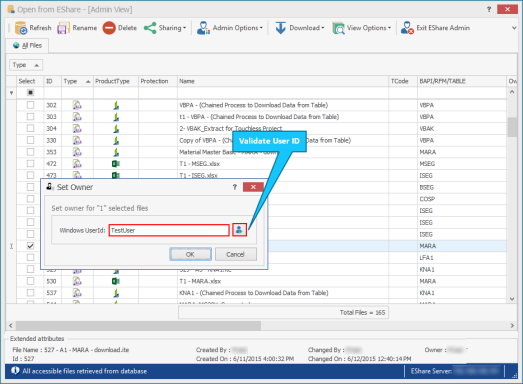
Task: Click the product type icon in row 304
Action: click(116, 128)
